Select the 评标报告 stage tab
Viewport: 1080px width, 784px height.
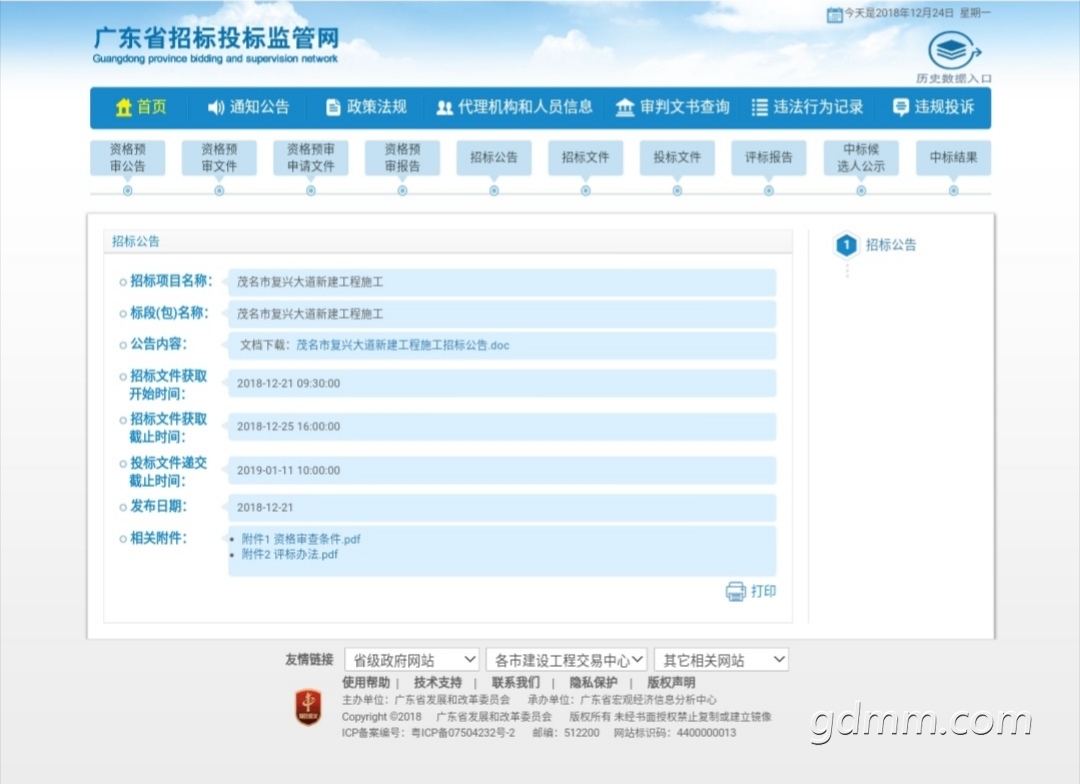(x=769, y=158)
